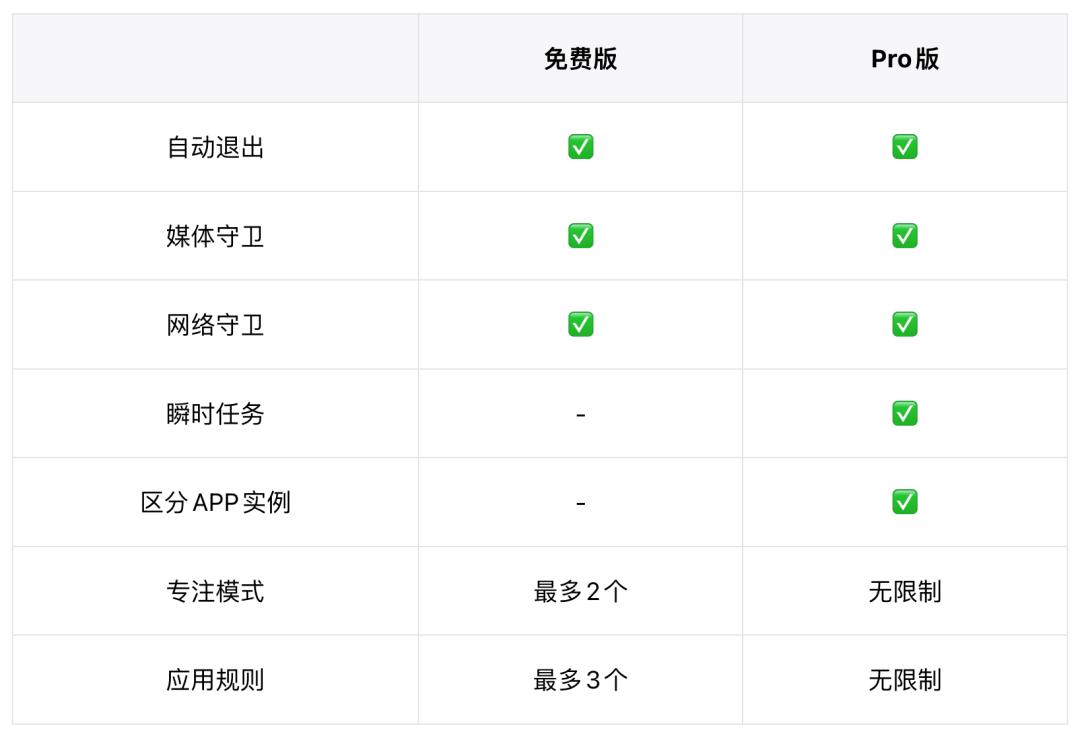Select the 网络守卫 row label

point(215,325)
